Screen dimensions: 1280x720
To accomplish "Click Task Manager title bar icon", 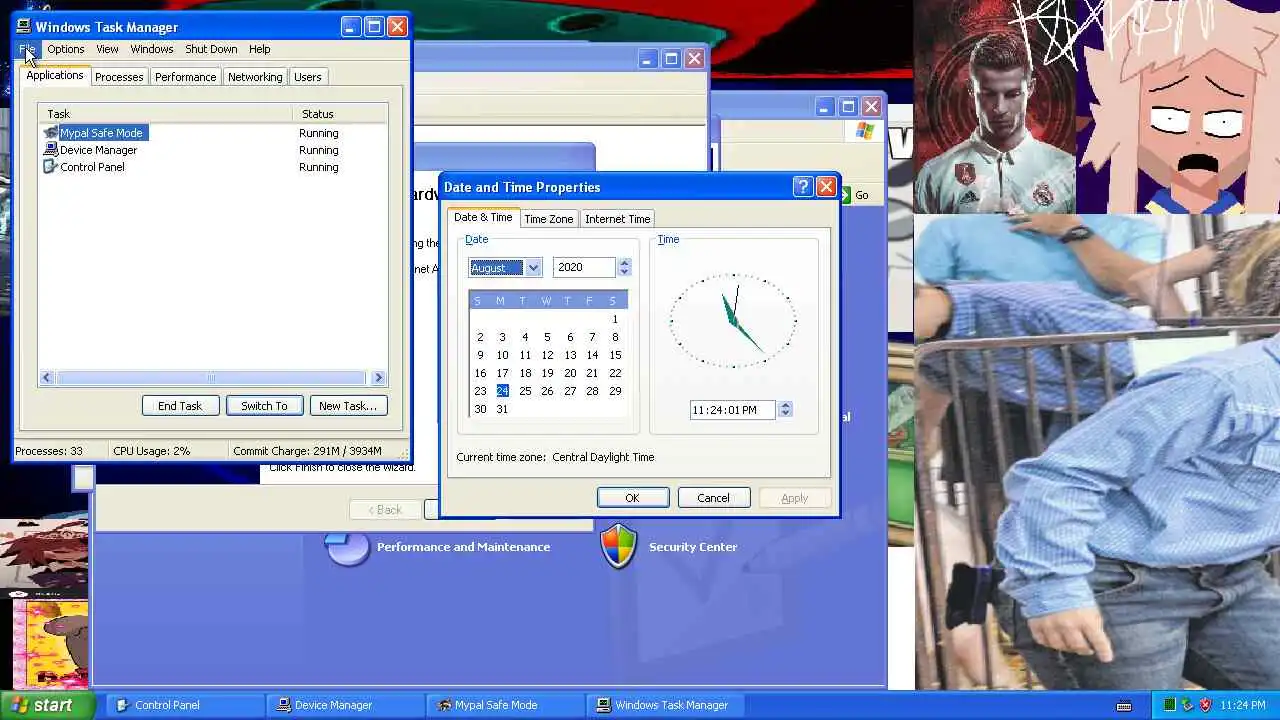I will coord(24,27).
